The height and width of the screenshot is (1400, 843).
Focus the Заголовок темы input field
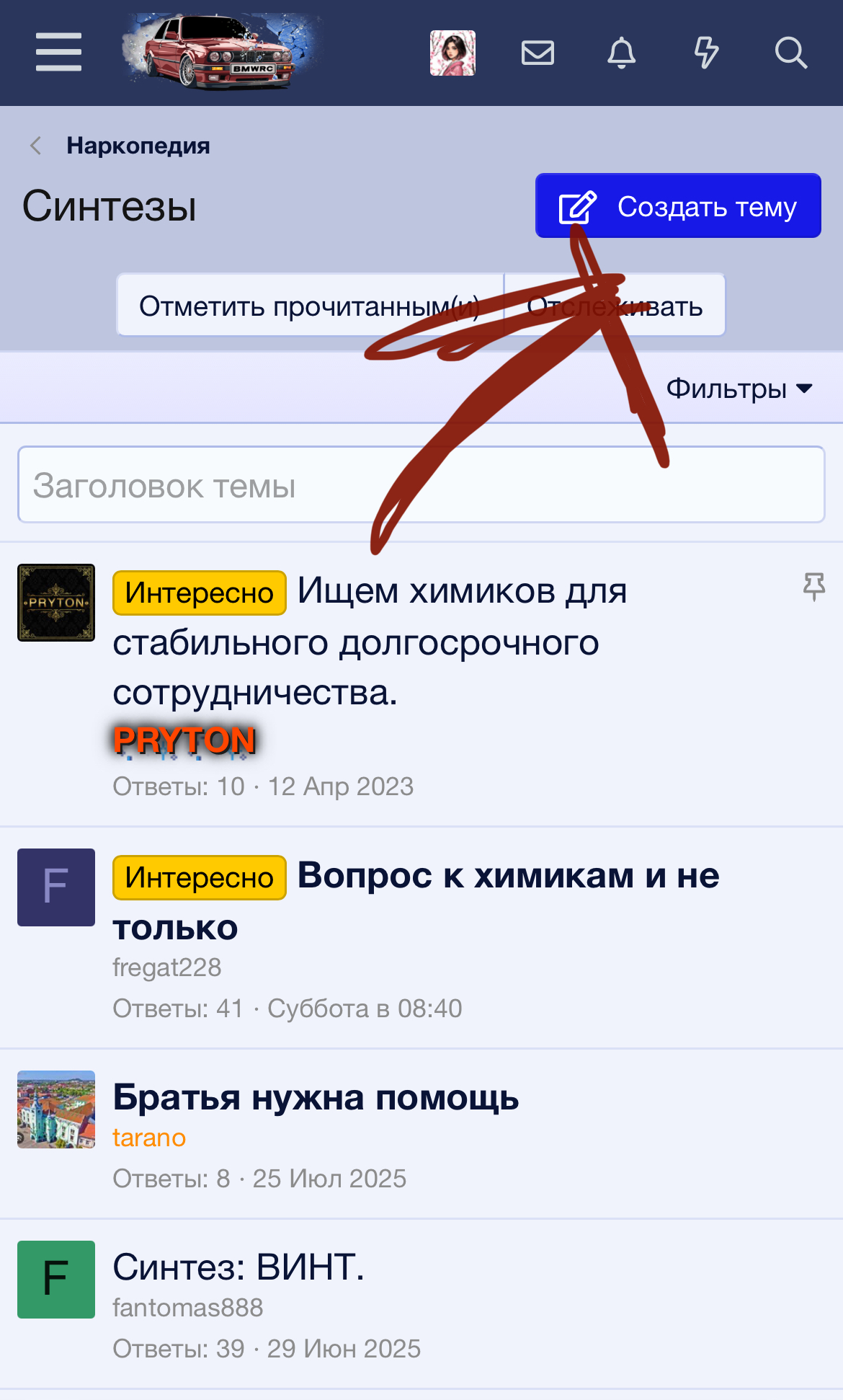coord(421,484)
